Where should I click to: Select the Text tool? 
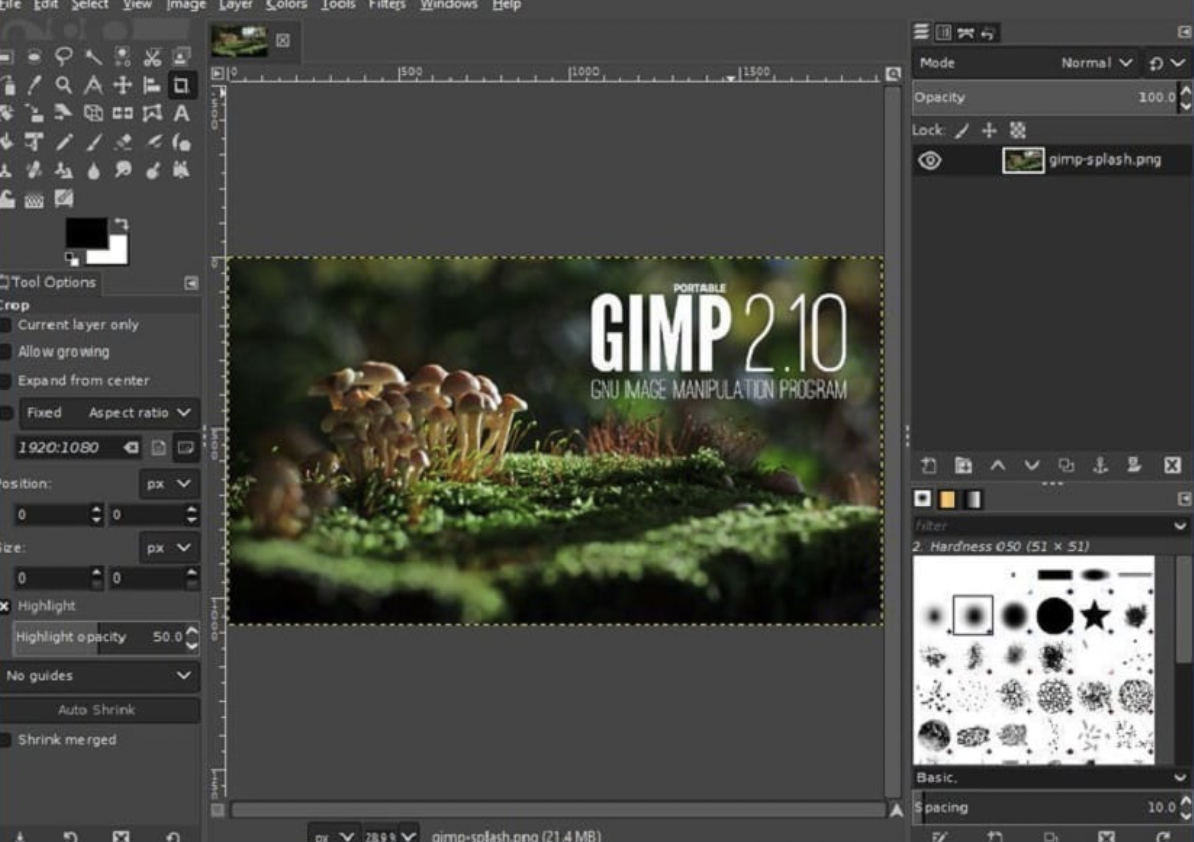(x=181, y=114)
